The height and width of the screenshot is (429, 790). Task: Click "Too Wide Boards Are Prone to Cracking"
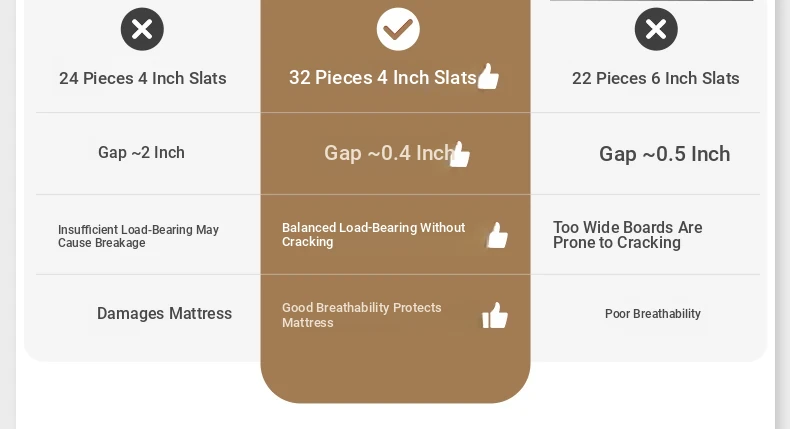point(627,235)
